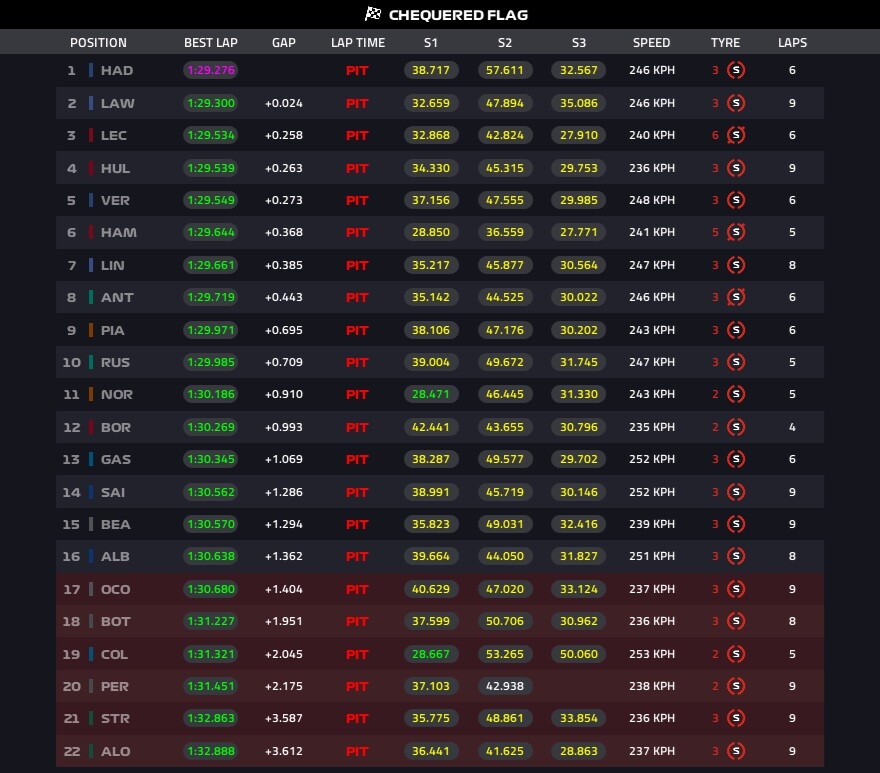Click PIA's orange team color bar
Viewport: 880px width, 773px height.
(x=91, y=330)
